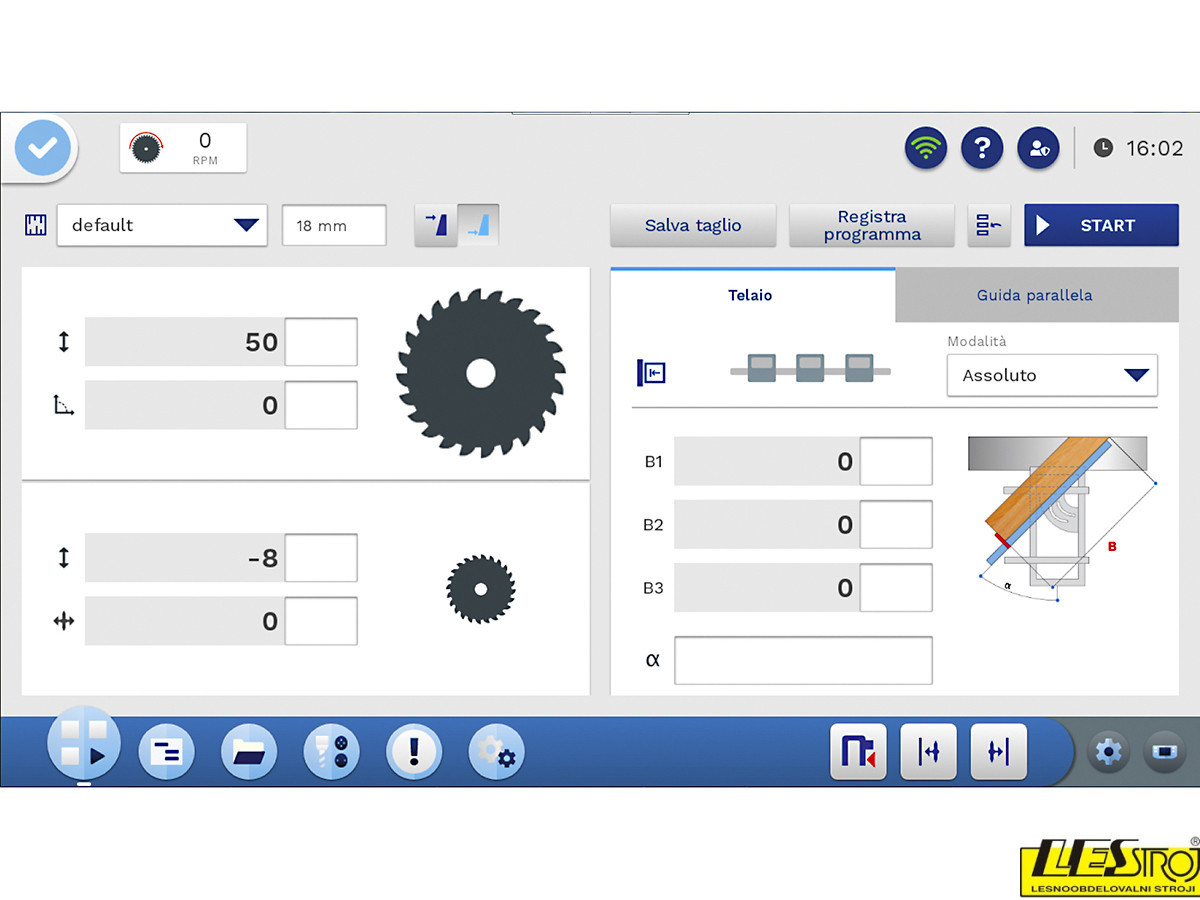The width and height of the screenshot is (1200, 900).
Task: Click the α angle input field
Action: [803, 660]
